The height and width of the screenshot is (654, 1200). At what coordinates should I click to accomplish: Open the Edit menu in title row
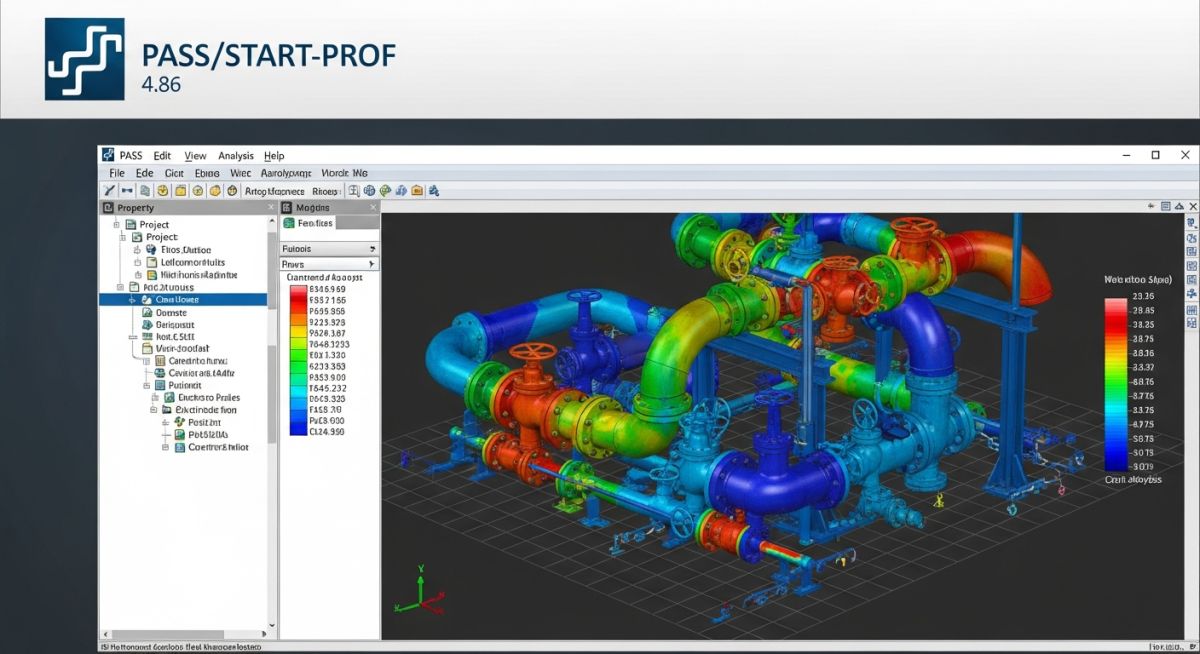tap(162, 156)
